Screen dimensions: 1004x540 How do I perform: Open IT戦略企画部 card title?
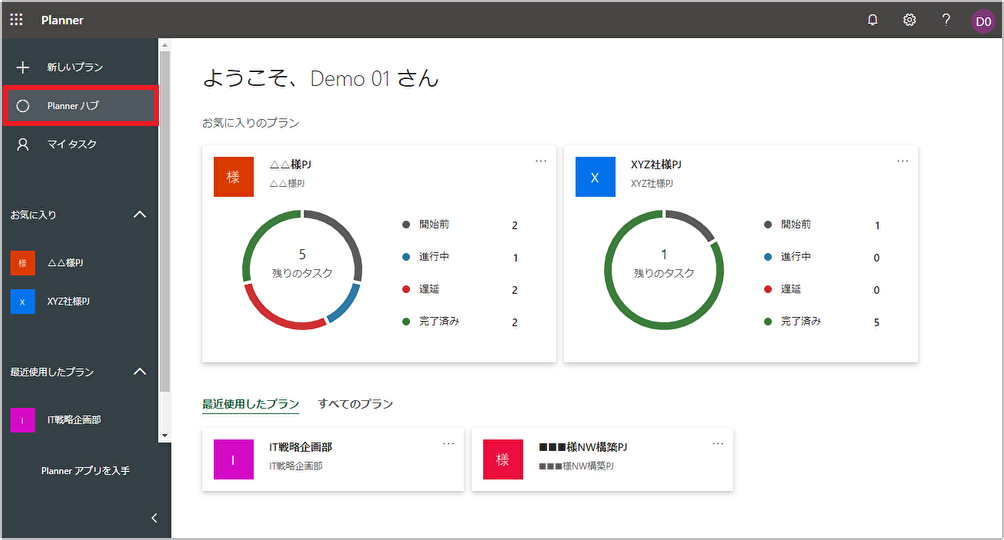[300, 447]
